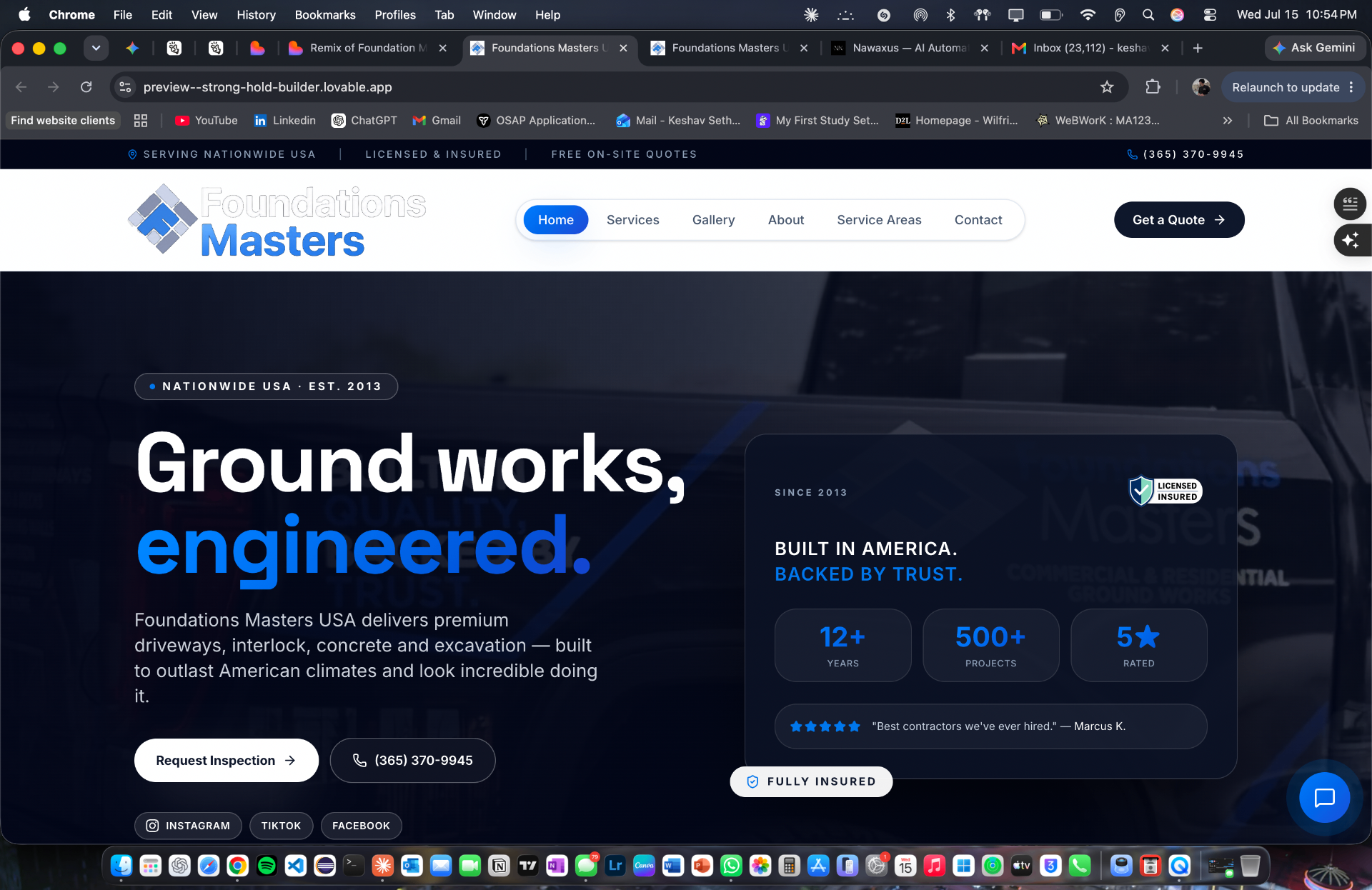Click the Foundations Masters logo
This screenshot has width=1372, height=890.
[277, 220]
